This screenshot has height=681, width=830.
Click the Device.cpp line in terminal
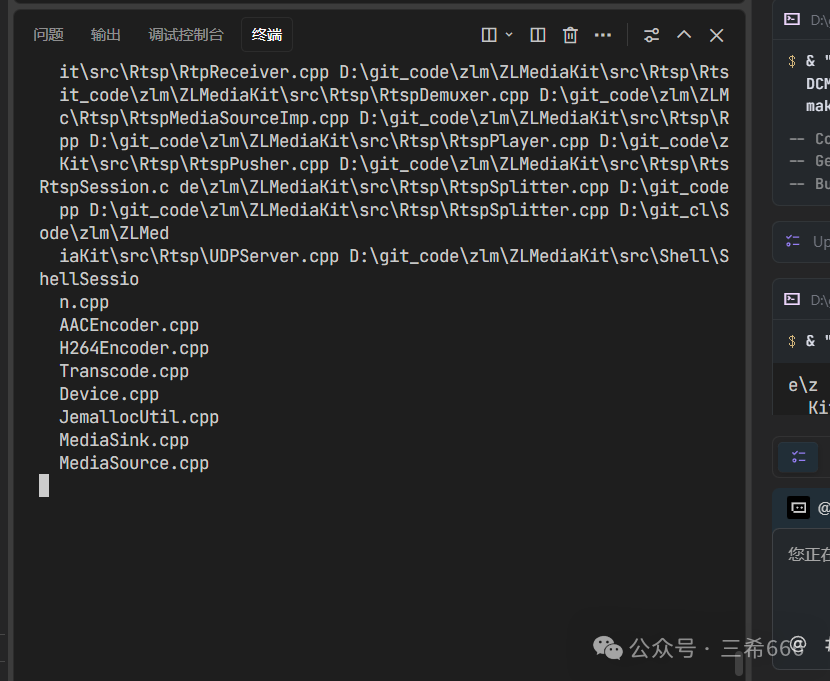pos(109,394)
